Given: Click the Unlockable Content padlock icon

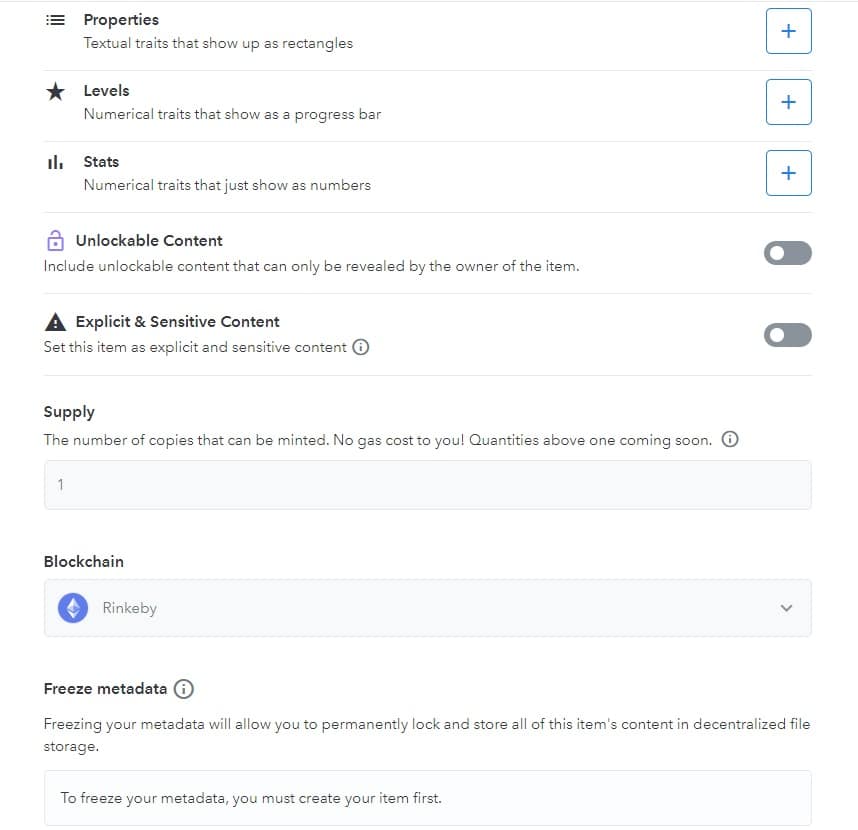Looking at the screenshot, I should pos(54,241).
